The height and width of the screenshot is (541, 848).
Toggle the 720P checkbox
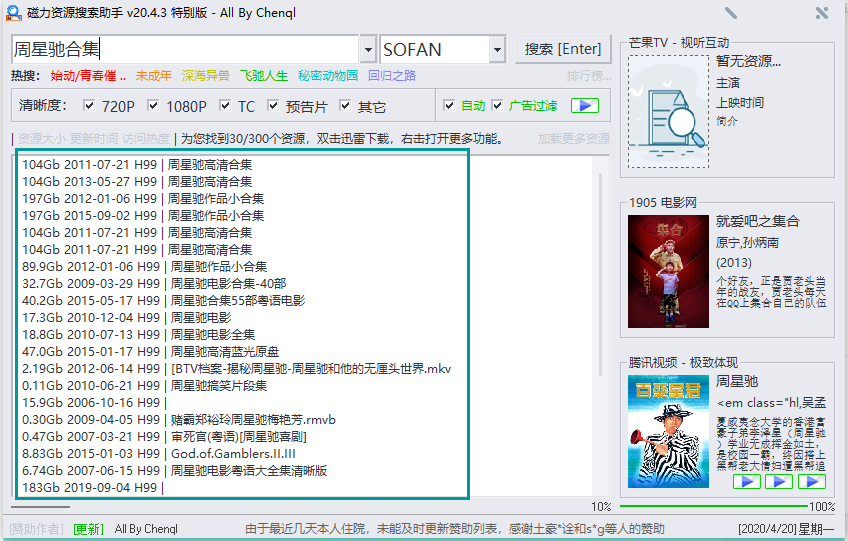click(x=89, y=105)
